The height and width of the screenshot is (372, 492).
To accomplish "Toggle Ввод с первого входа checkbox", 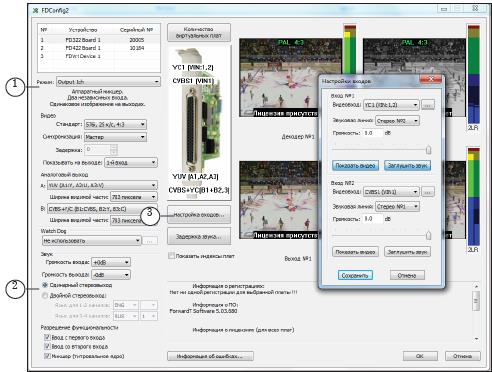I will 47,337.
